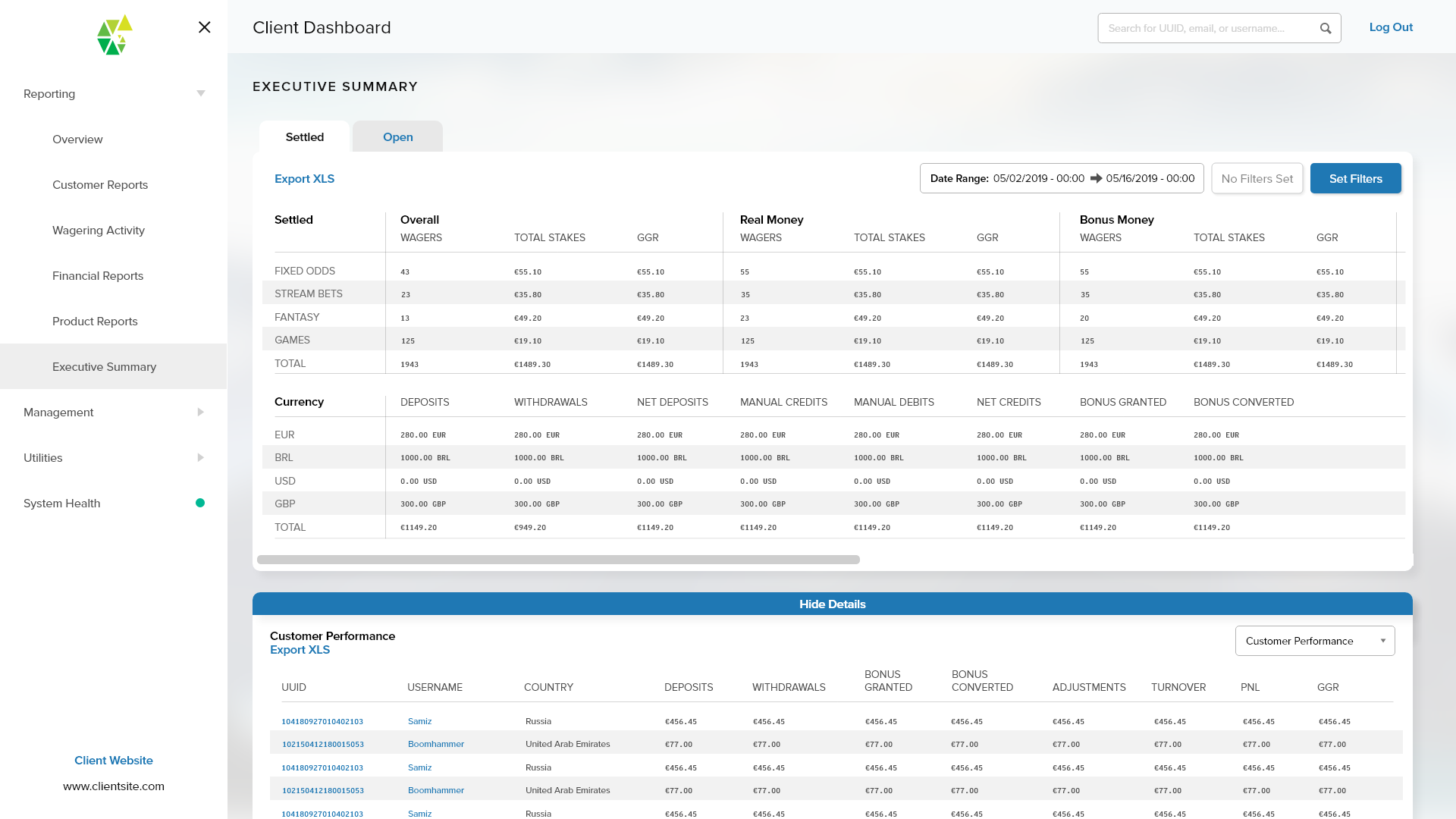The width and height of the screenshot is (1456, 819).
Task: Switch to the Open tab
Action: (397, 137)
